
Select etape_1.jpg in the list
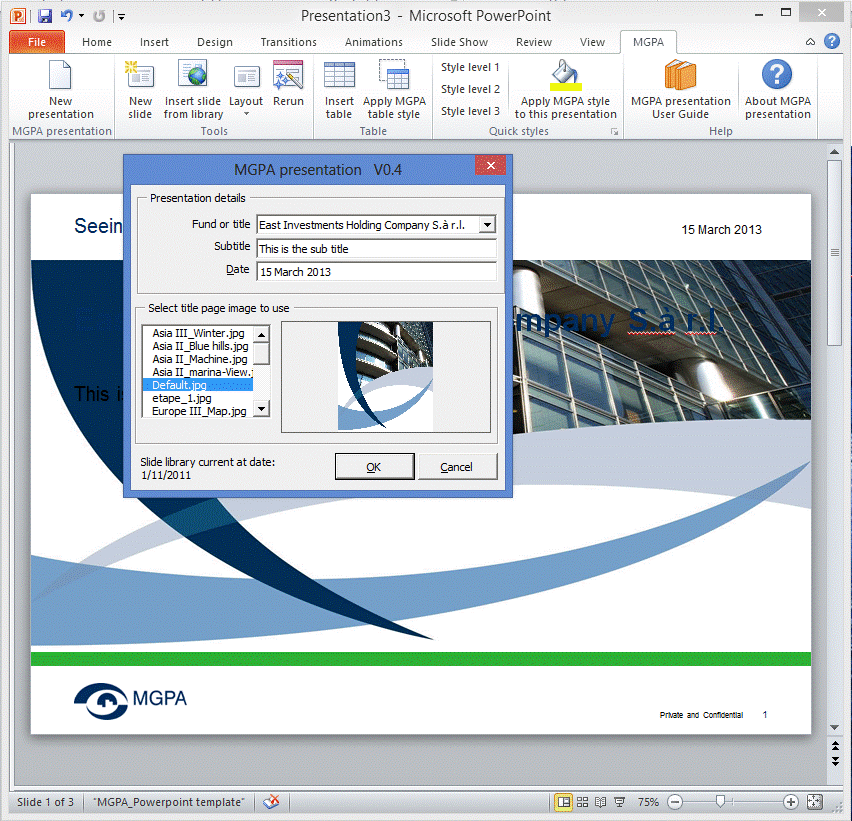198,398
